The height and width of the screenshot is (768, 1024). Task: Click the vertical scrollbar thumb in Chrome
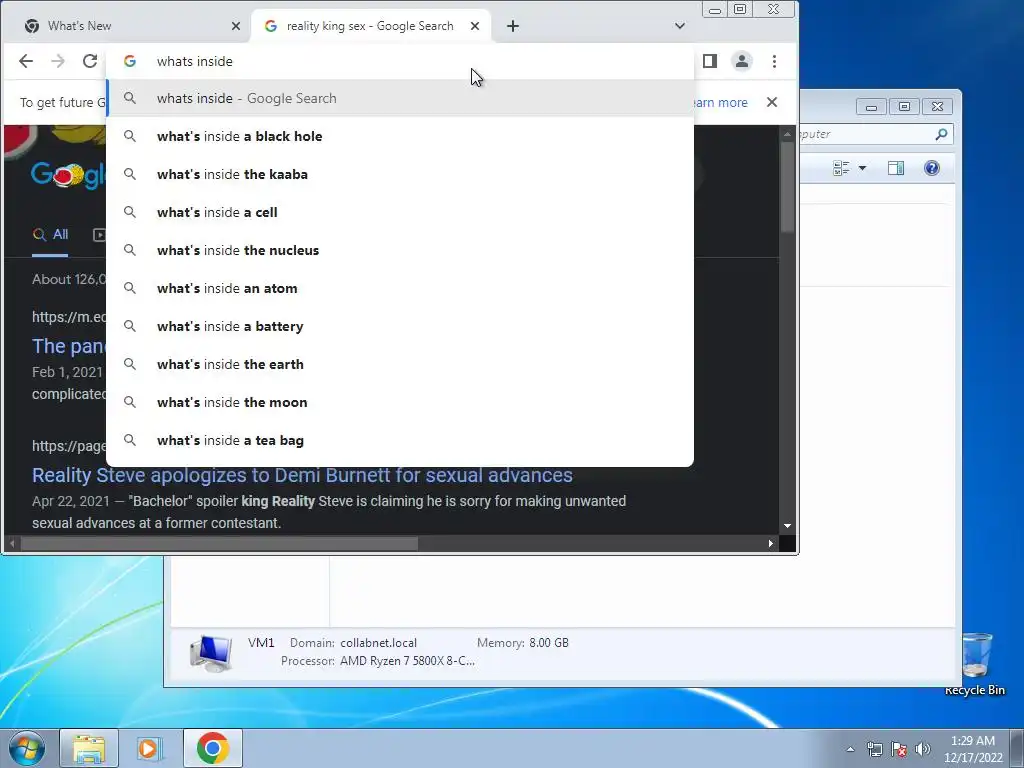[788, 186]
